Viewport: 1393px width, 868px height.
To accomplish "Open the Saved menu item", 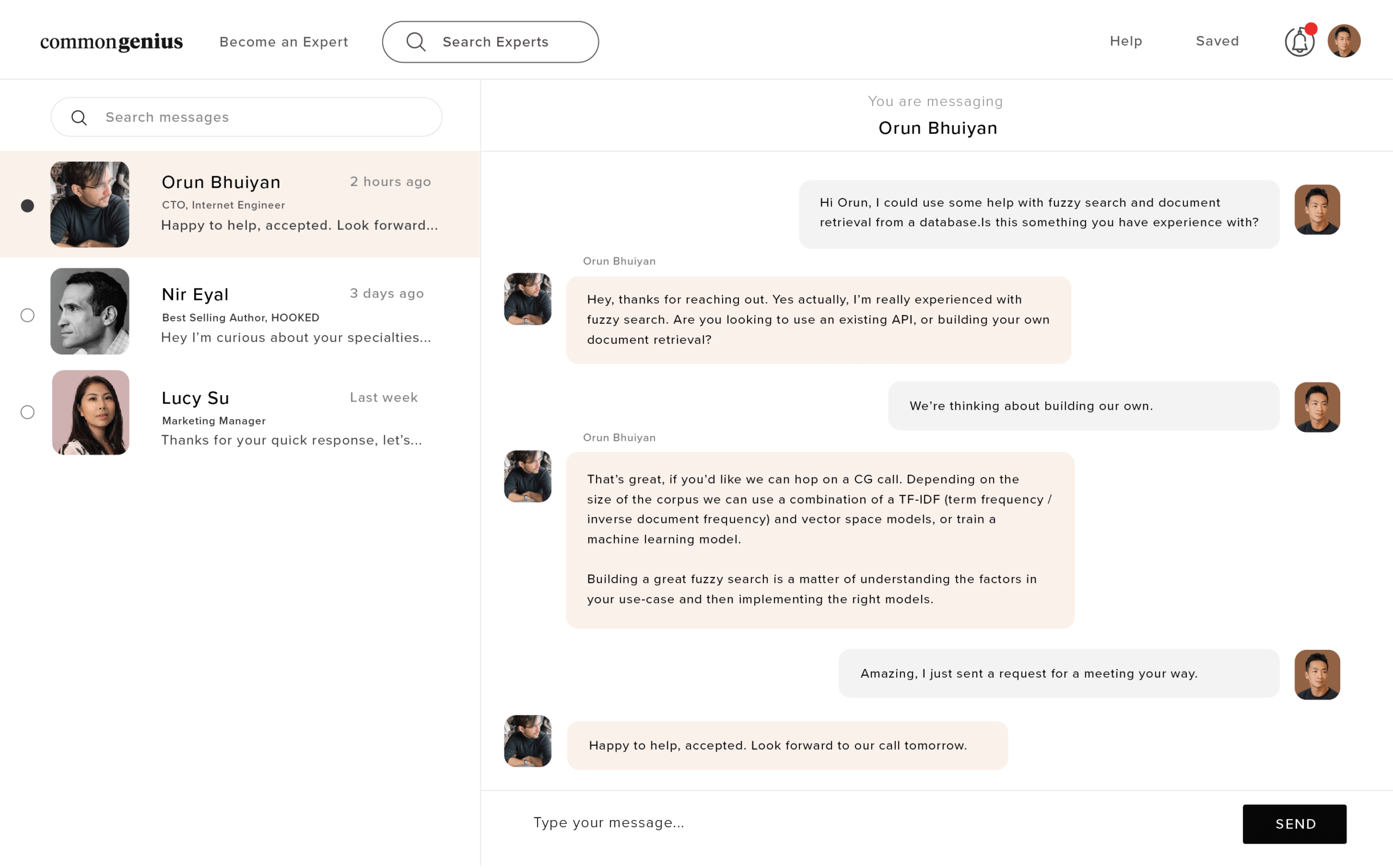I will [x=1217, y=41].
